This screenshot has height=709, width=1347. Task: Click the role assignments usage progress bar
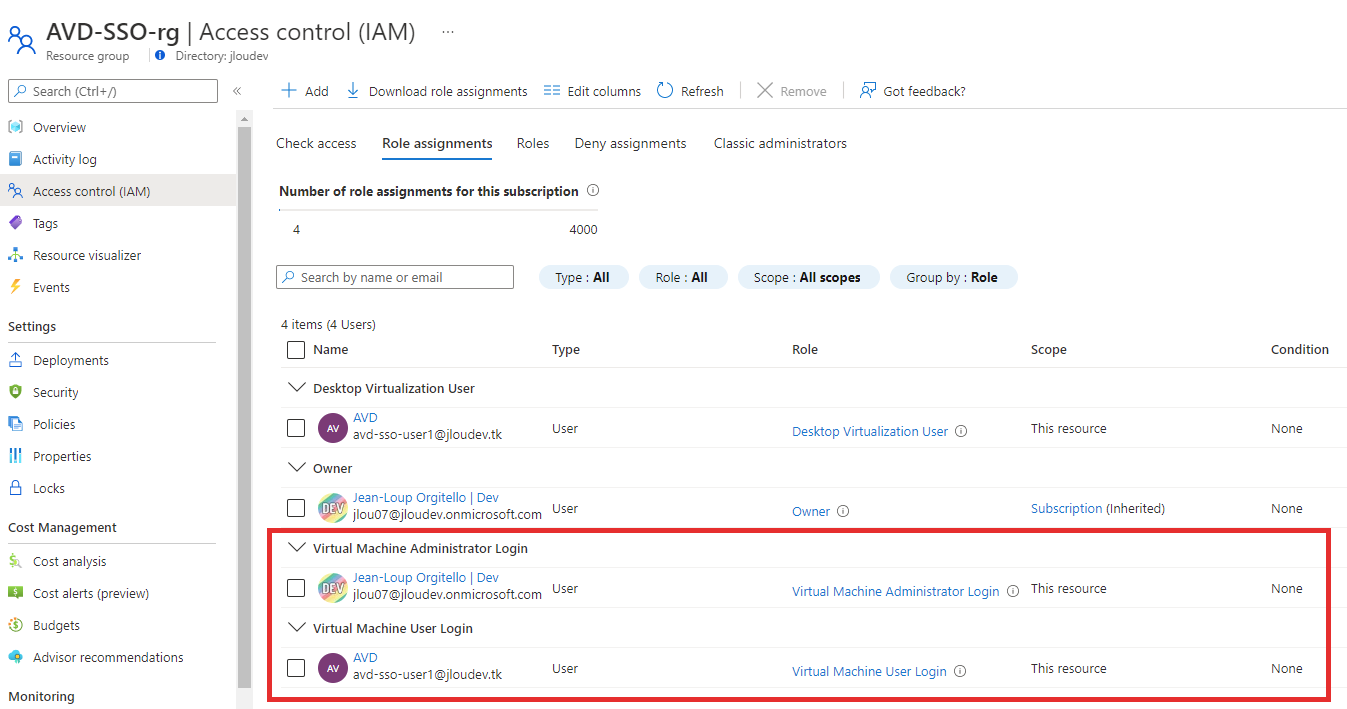point(438,210)
